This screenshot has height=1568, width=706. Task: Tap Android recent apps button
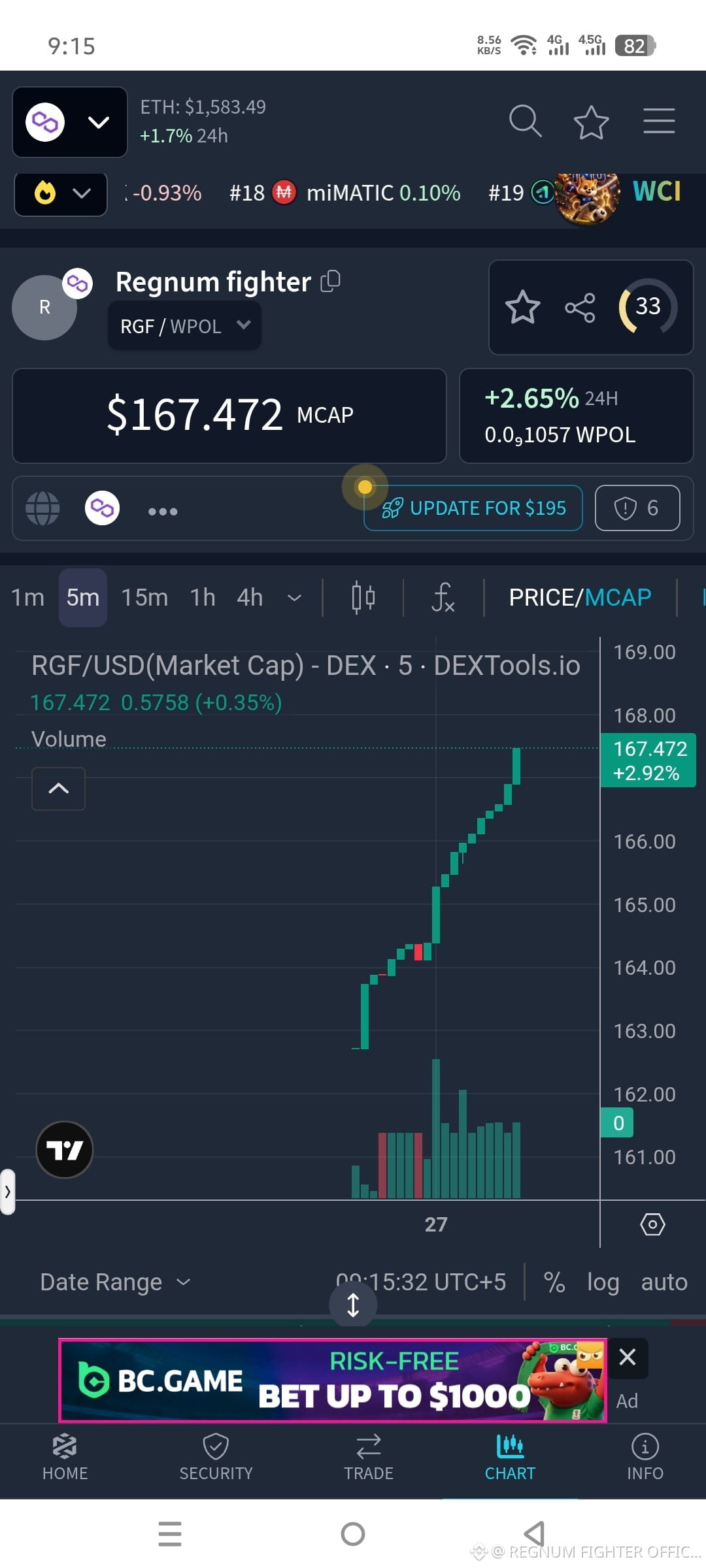[170, 1533]
